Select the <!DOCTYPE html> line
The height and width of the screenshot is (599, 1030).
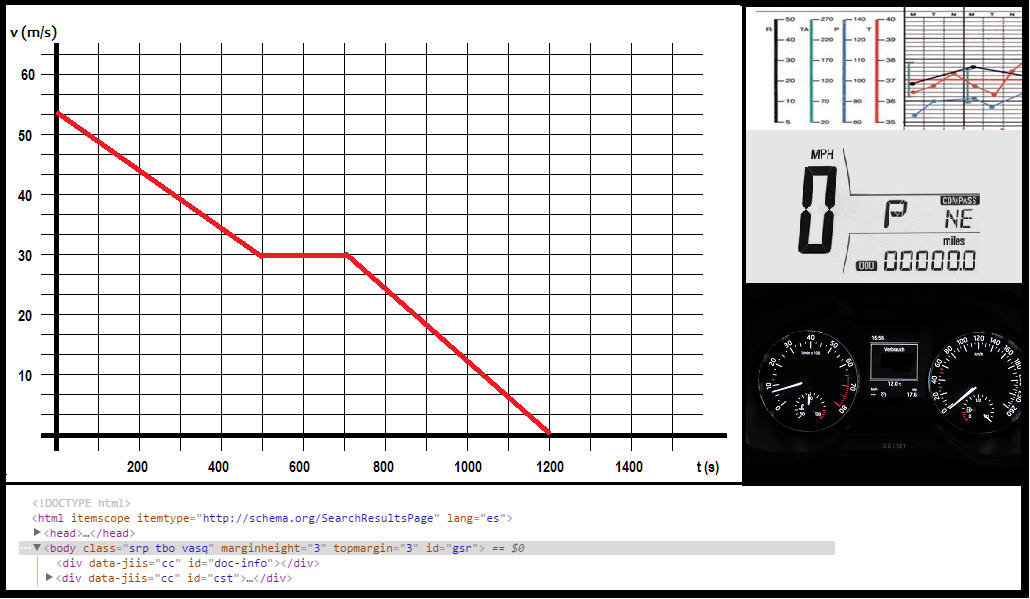(81, 503)
